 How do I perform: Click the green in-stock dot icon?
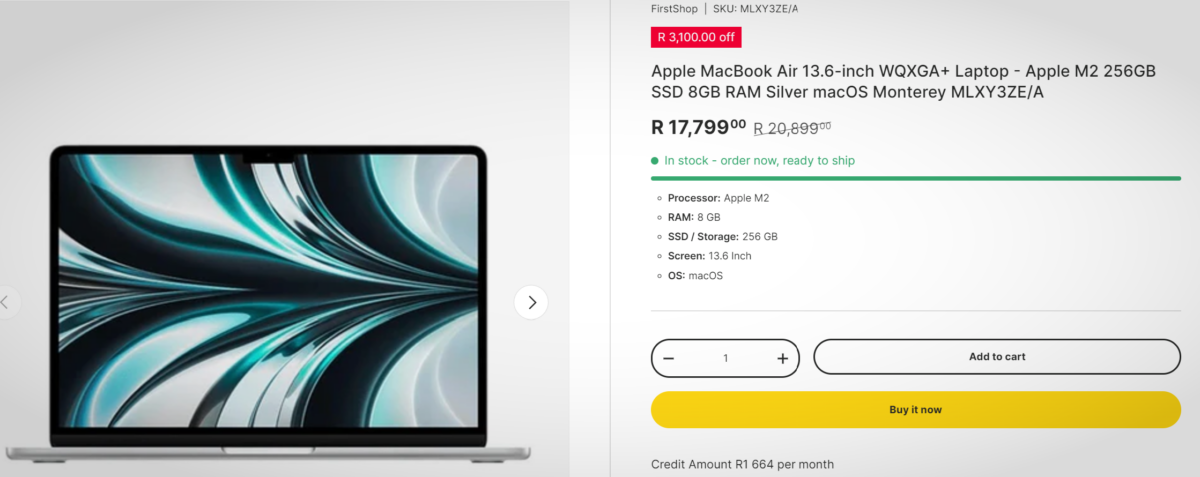click(x=655, y=161)
